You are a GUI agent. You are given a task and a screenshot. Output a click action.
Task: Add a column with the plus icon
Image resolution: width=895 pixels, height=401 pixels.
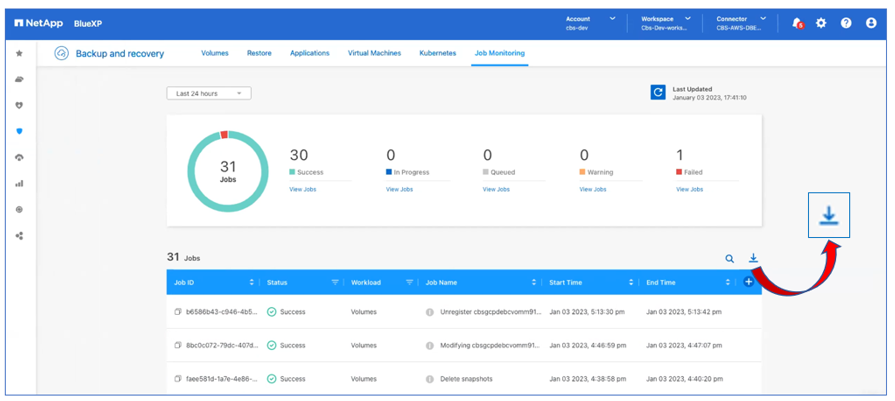(x=749, y=283)
